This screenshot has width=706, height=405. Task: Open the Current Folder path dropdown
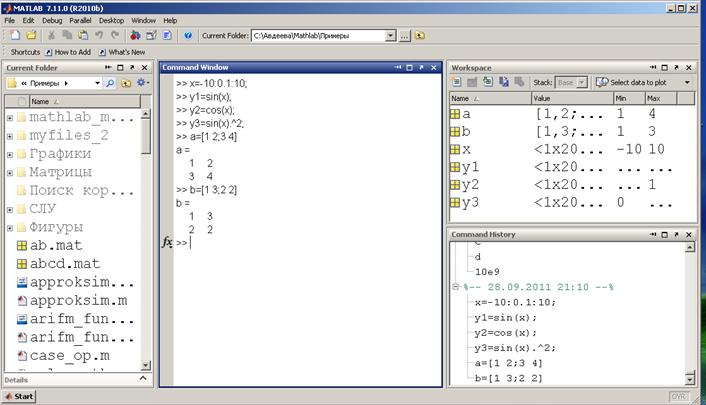click(390, 36)
